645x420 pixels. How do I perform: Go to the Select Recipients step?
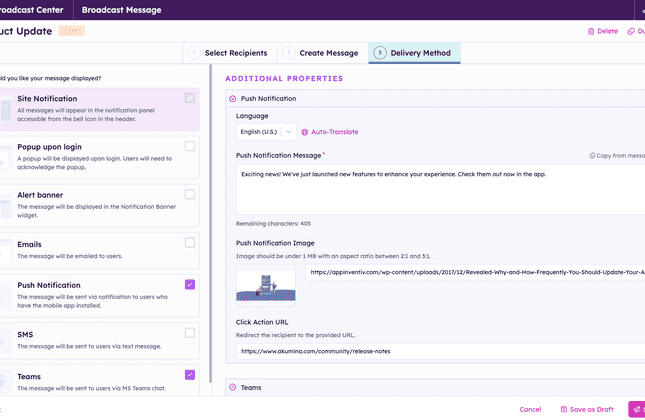click(228, 53)
